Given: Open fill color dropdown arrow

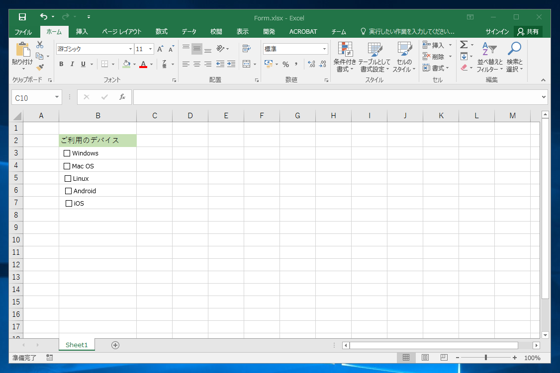Looking at the screenshot, I should point(135,64).
